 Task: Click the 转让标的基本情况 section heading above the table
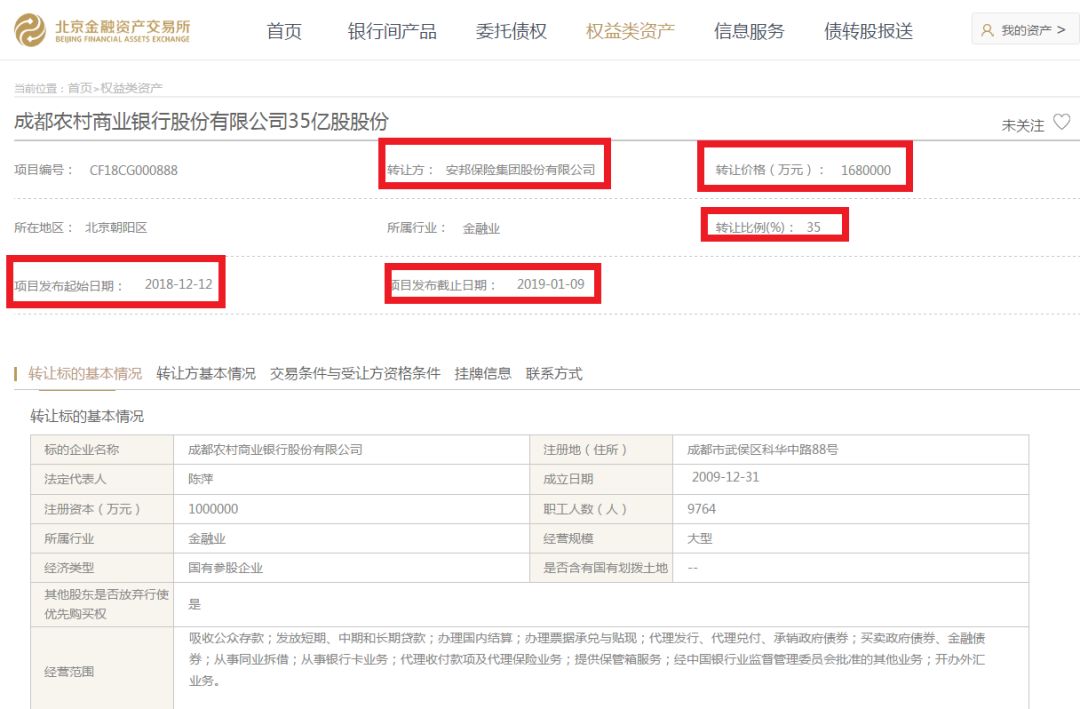(x=87, y=416)
